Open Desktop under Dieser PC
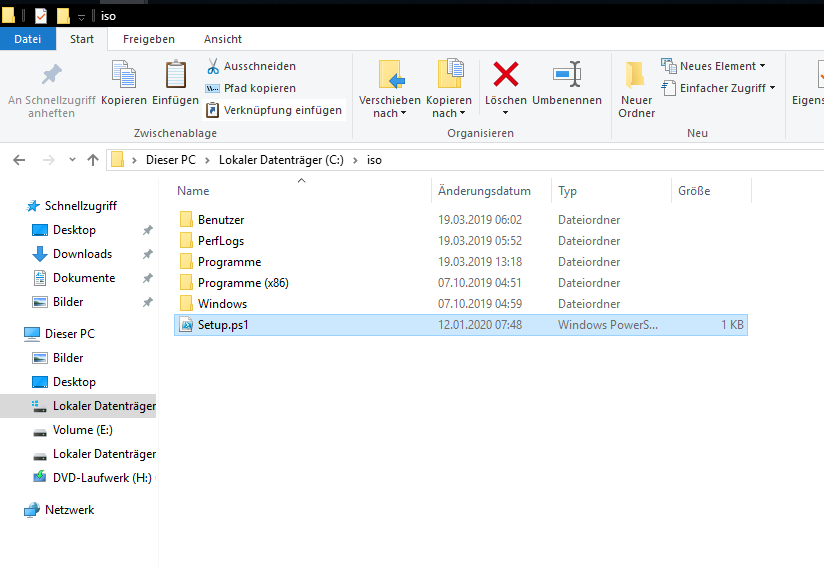The height and width of the screenshot is (567, 824). [74, 382]
